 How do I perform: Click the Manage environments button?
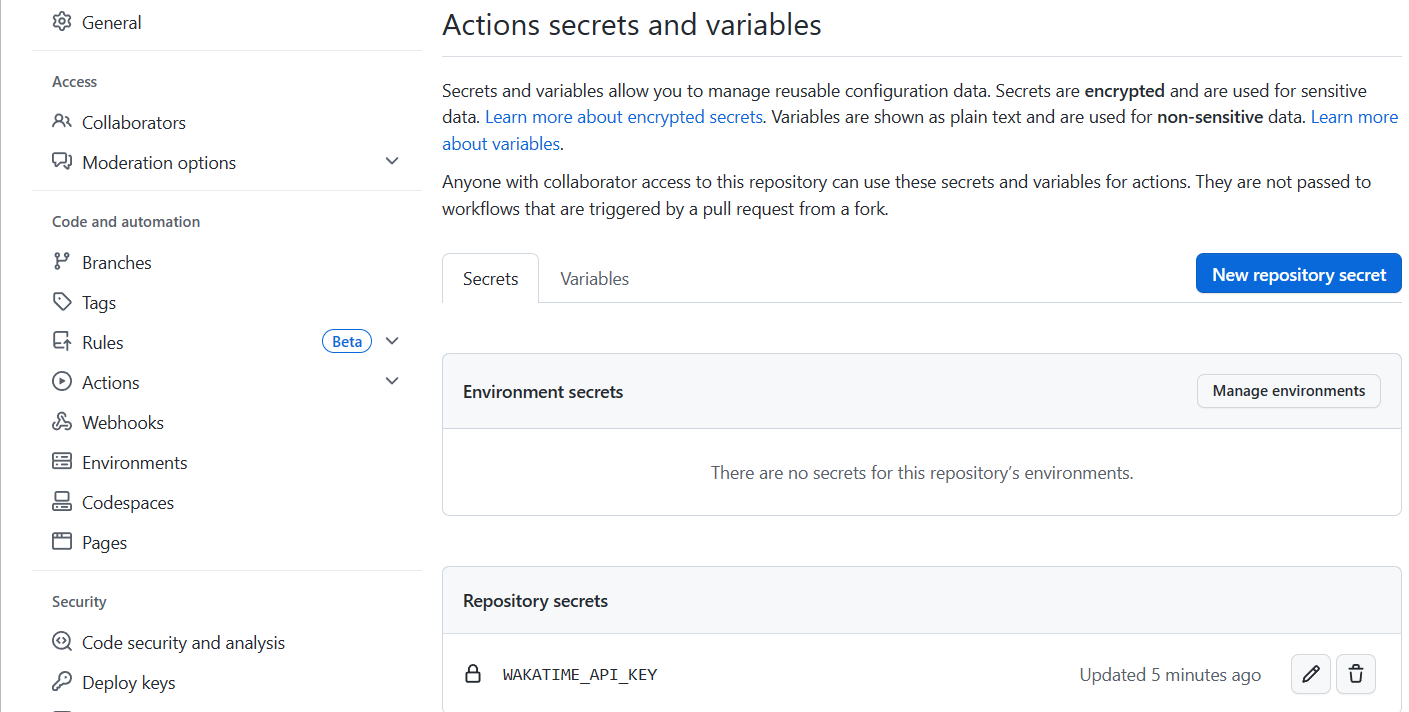1288,391
